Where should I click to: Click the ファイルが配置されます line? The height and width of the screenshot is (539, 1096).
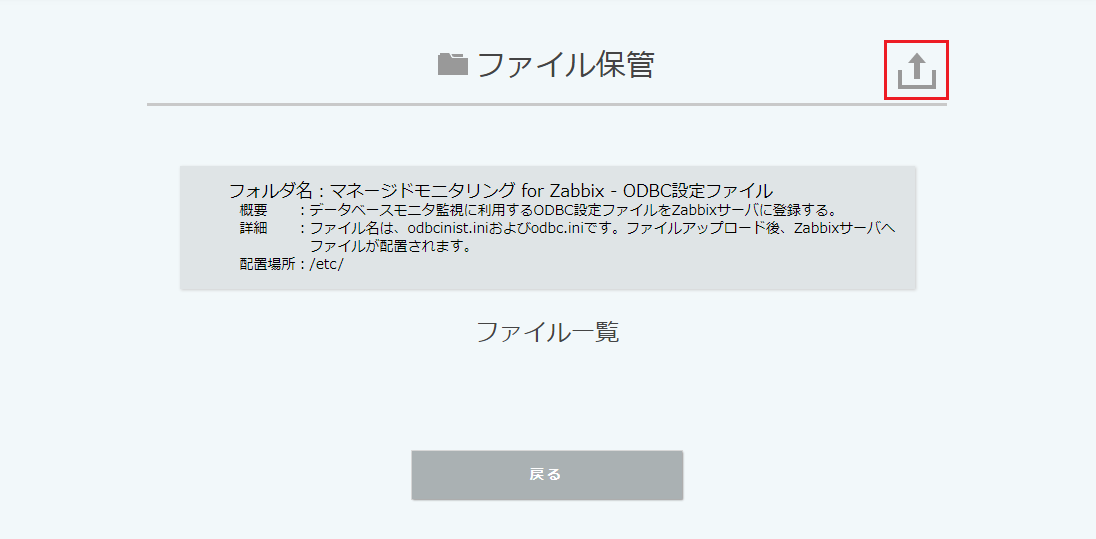(x=389, y=247)
